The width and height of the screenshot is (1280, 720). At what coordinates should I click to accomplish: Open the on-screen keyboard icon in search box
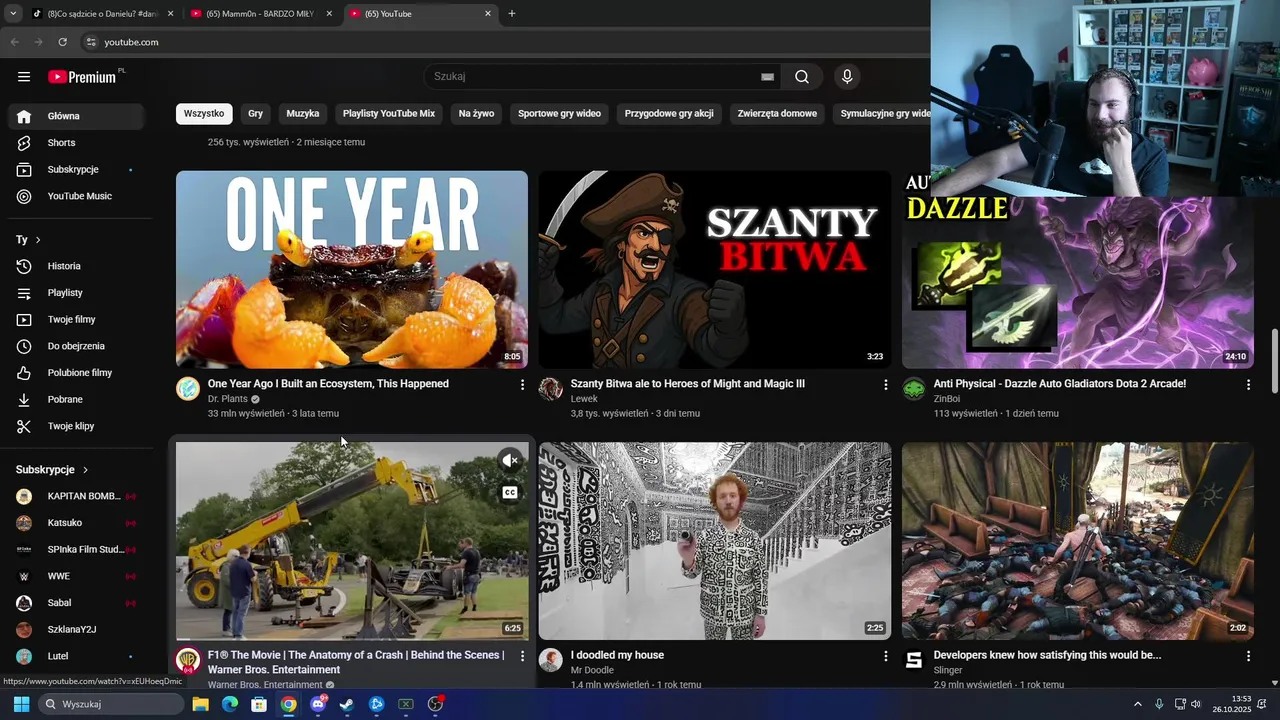tap(767, 77)
